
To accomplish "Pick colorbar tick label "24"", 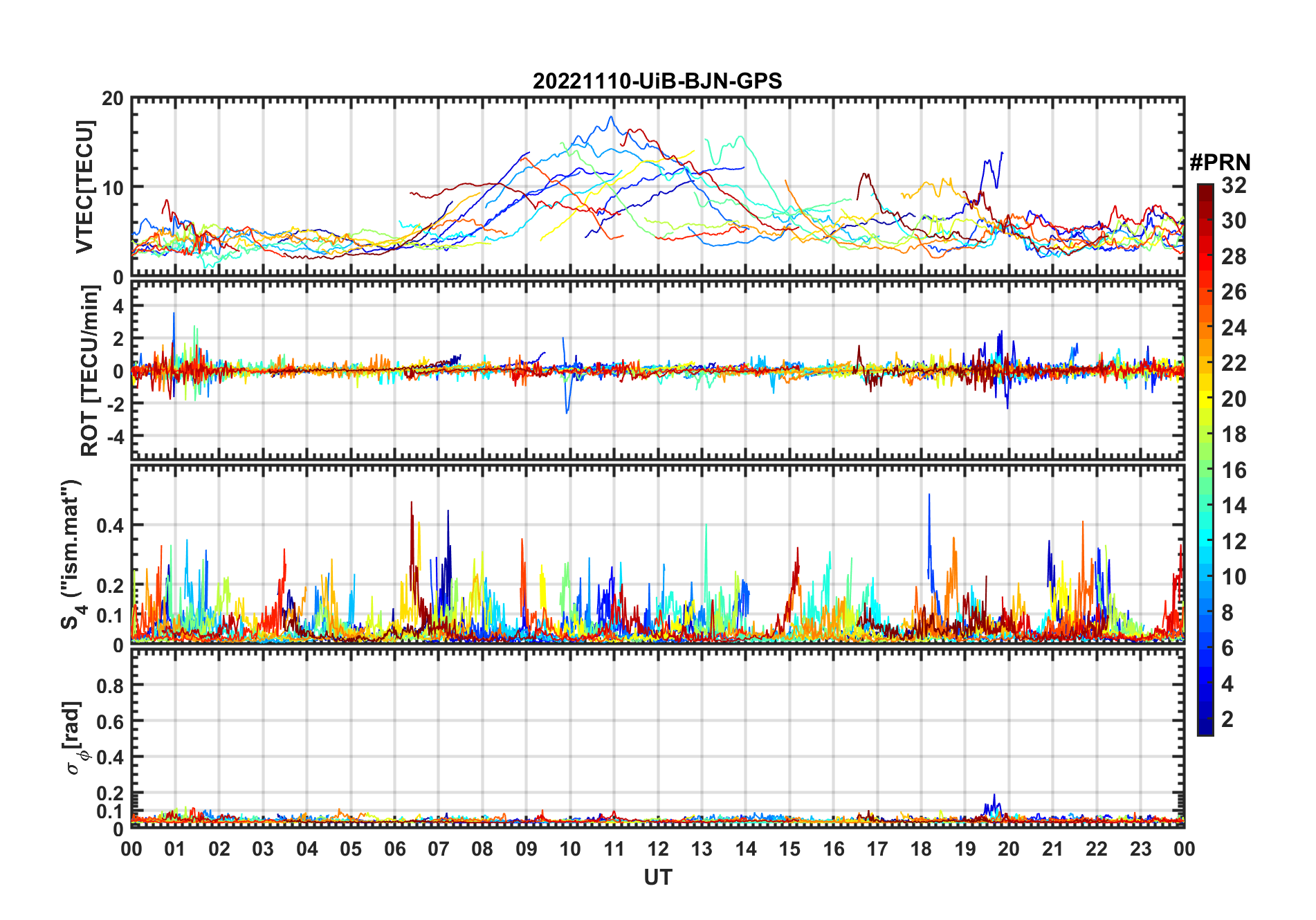I will [x=1234, y=328].
